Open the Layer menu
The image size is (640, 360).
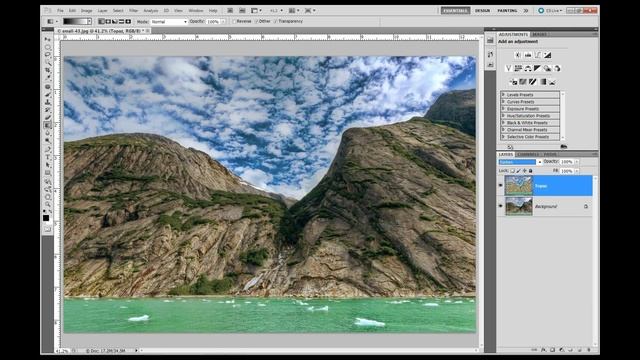click(x=102, y=11)
